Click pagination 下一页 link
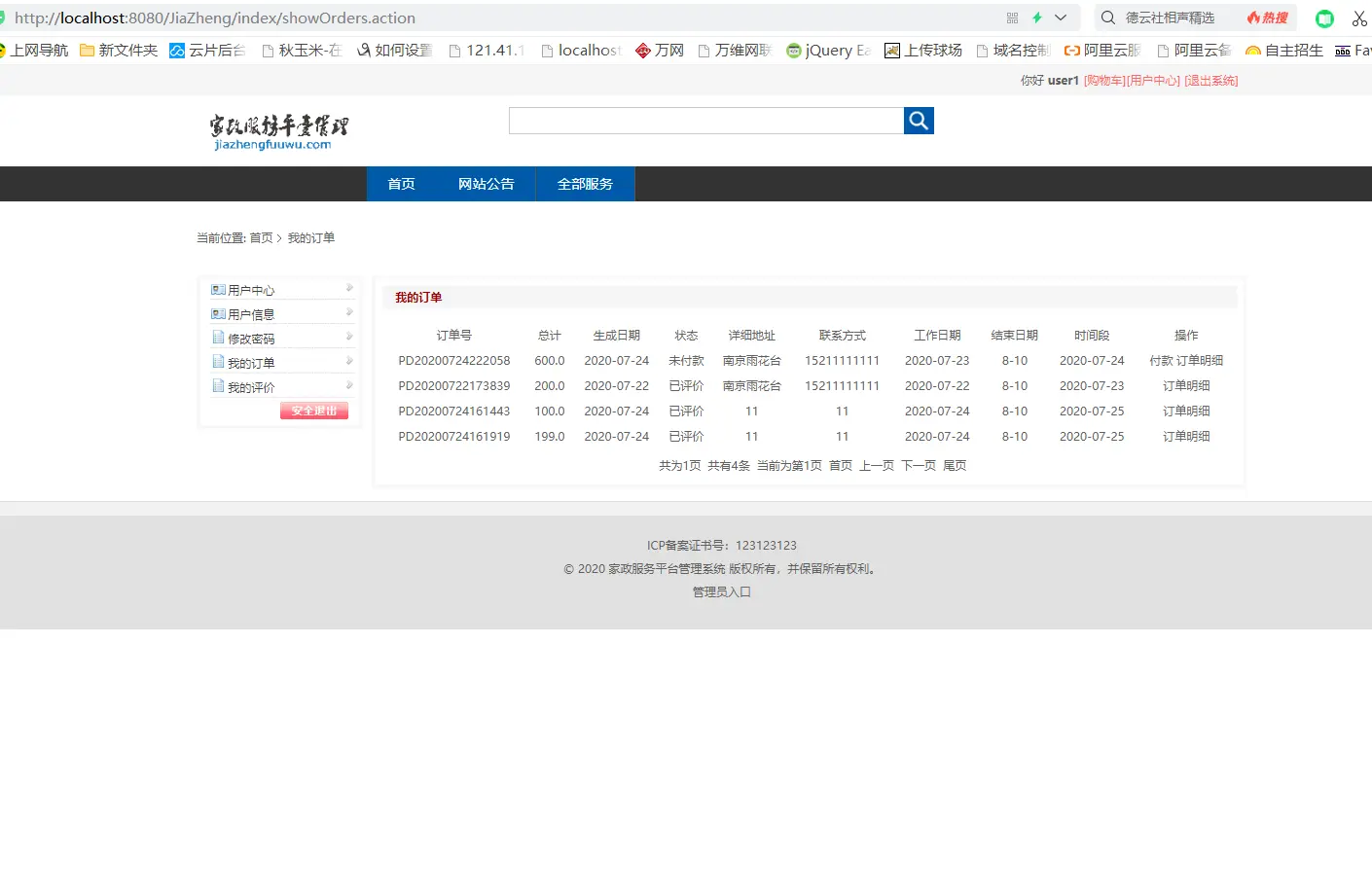Viewport: 1372px width, 895px height. [x=919, y=465]
